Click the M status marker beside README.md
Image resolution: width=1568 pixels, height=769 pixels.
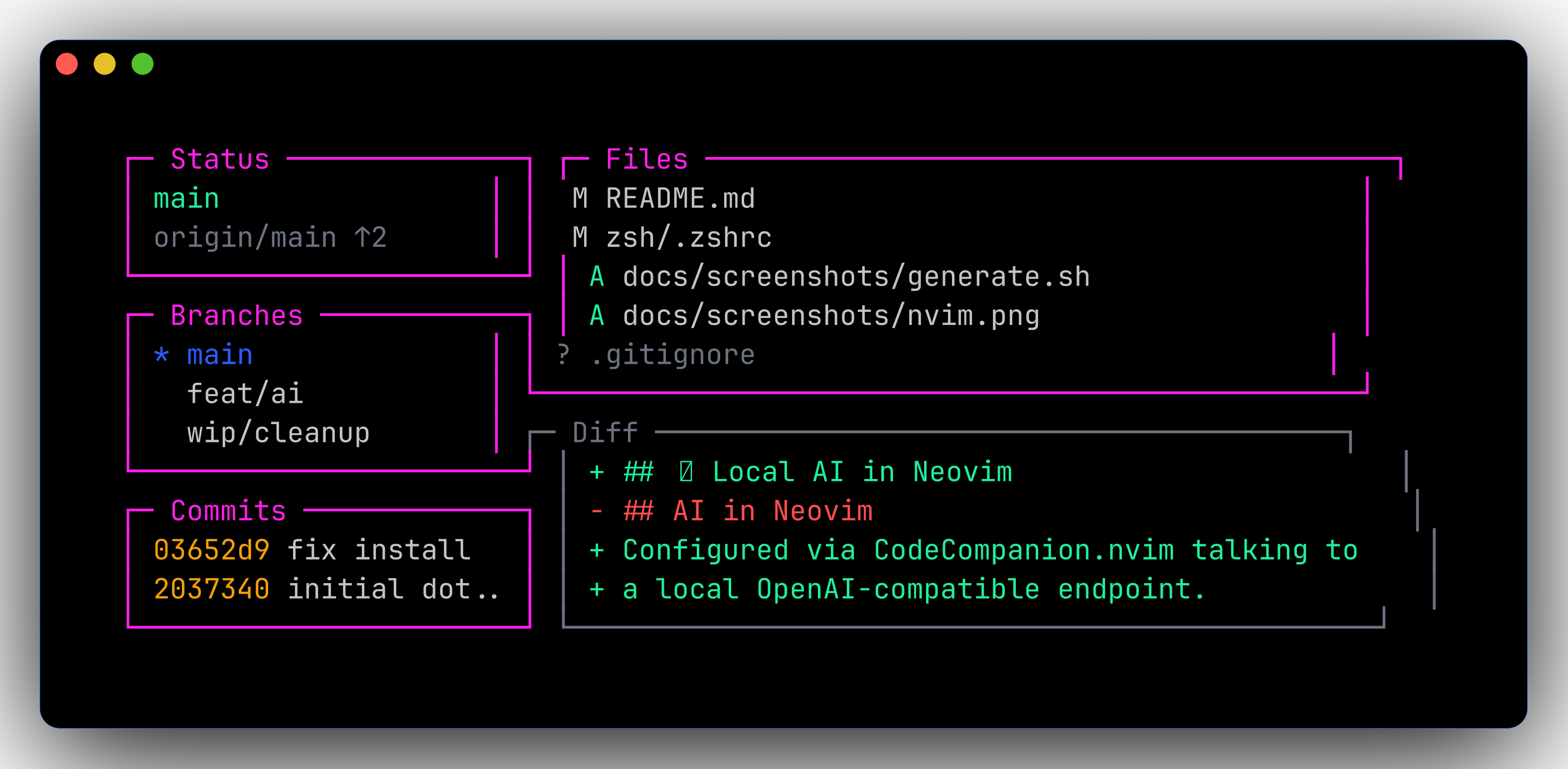tap(580, 198)
